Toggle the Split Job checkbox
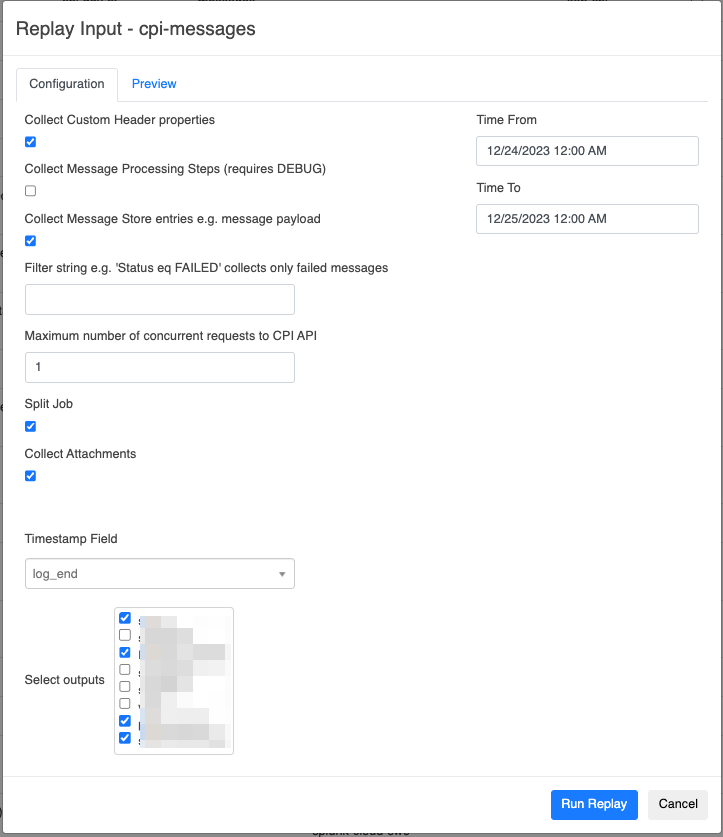This screenshot has height=837, width=723. tap(30, 426)
